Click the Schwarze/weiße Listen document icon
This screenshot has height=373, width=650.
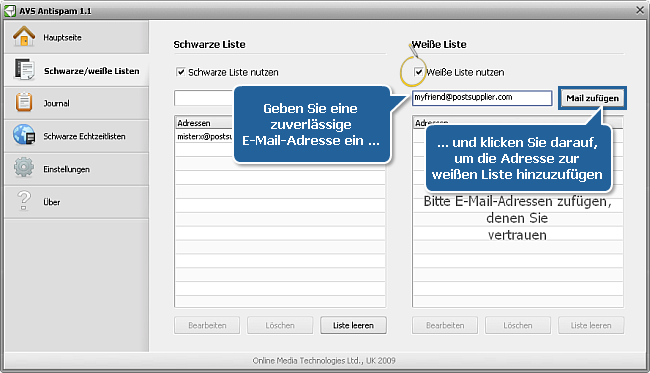tap(24, 69)
